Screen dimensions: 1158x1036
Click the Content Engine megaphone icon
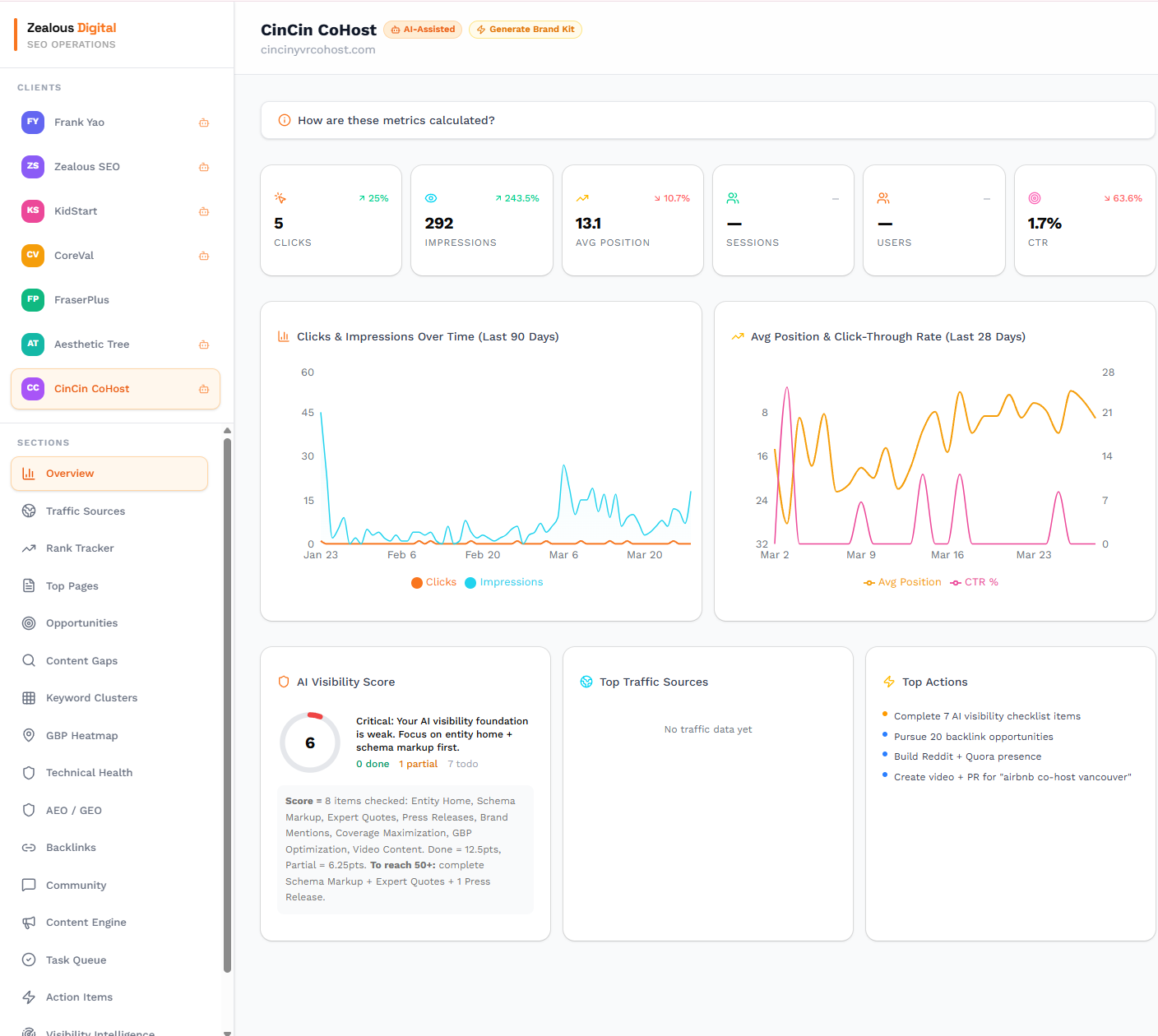point(29,922)
